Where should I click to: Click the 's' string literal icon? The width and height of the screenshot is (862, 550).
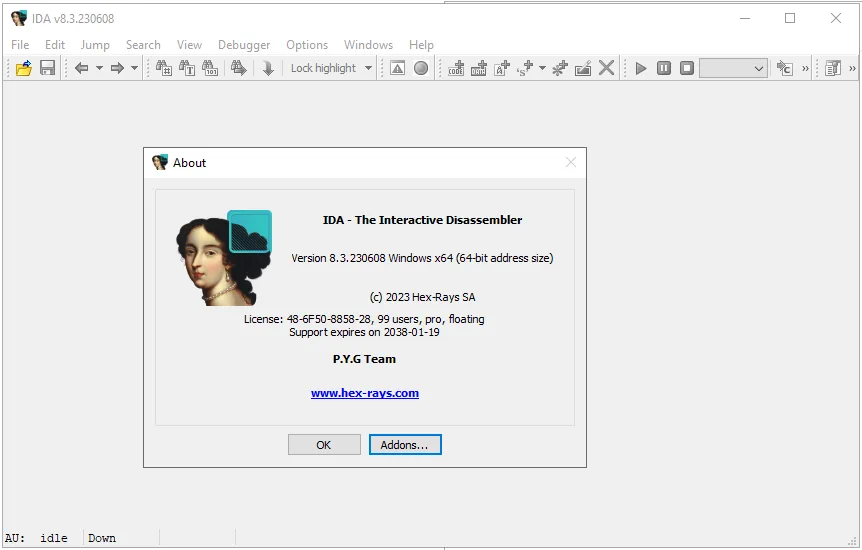[x=525, y=68]
